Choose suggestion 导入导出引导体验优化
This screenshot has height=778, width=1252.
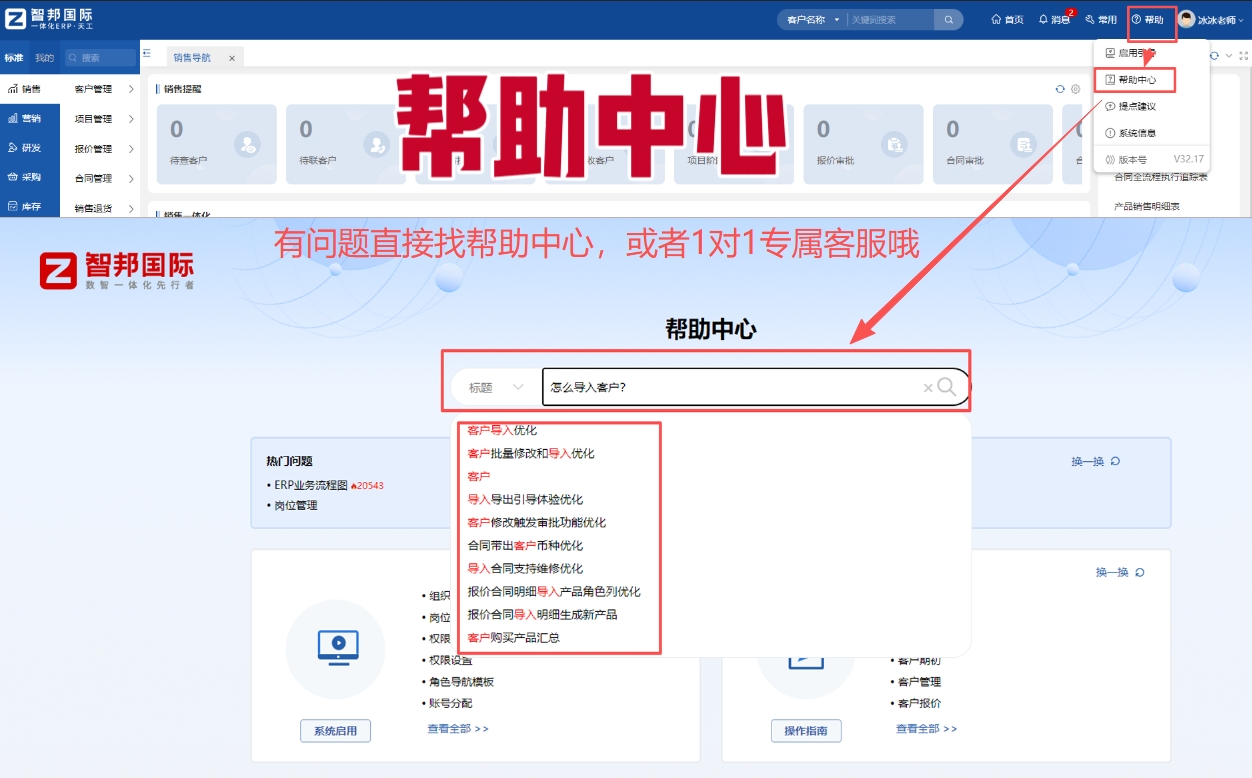(x=525, y=499)
